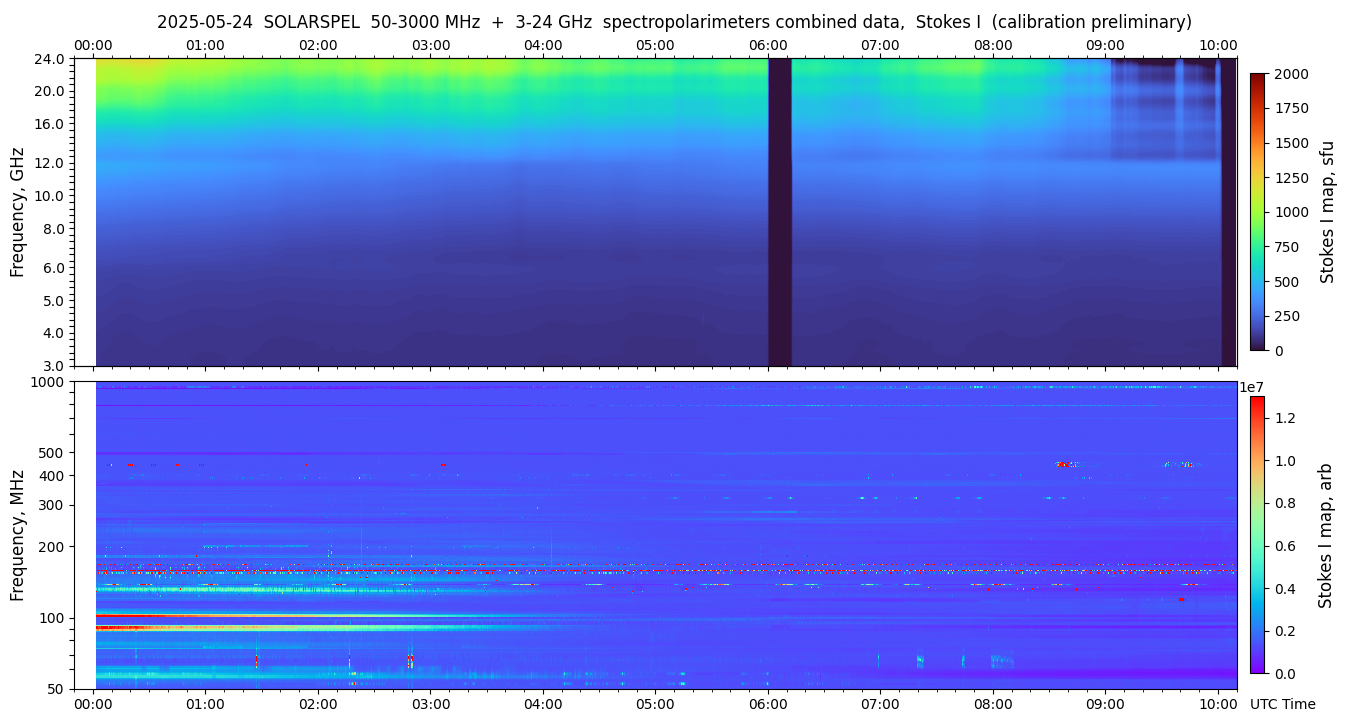
Task: Click the 1000 MHz frequency tick label
Action: point(47,382)
